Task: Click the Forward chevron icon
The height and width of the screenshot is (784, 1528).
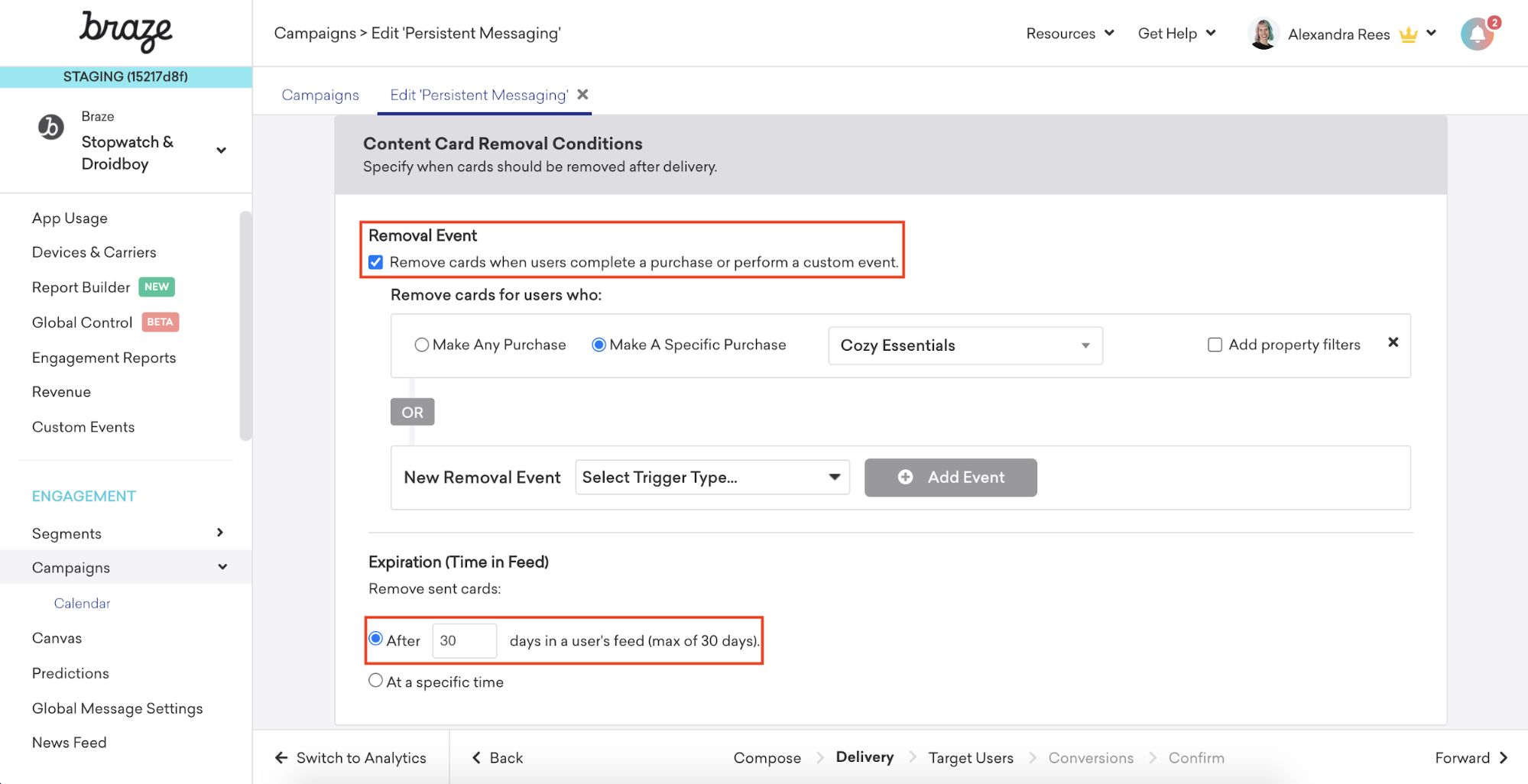Action: tap(1504, 757)
